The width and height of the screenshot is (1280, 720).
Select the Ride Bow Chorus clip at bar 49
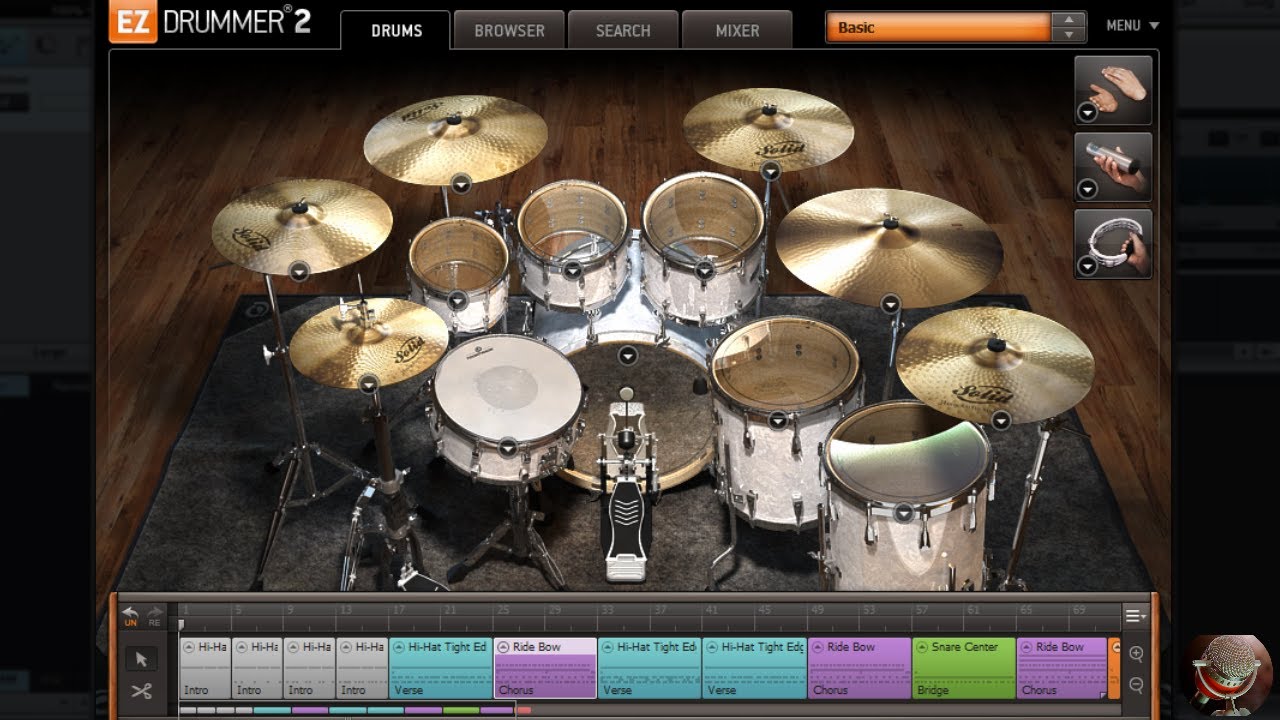[859, 668]
